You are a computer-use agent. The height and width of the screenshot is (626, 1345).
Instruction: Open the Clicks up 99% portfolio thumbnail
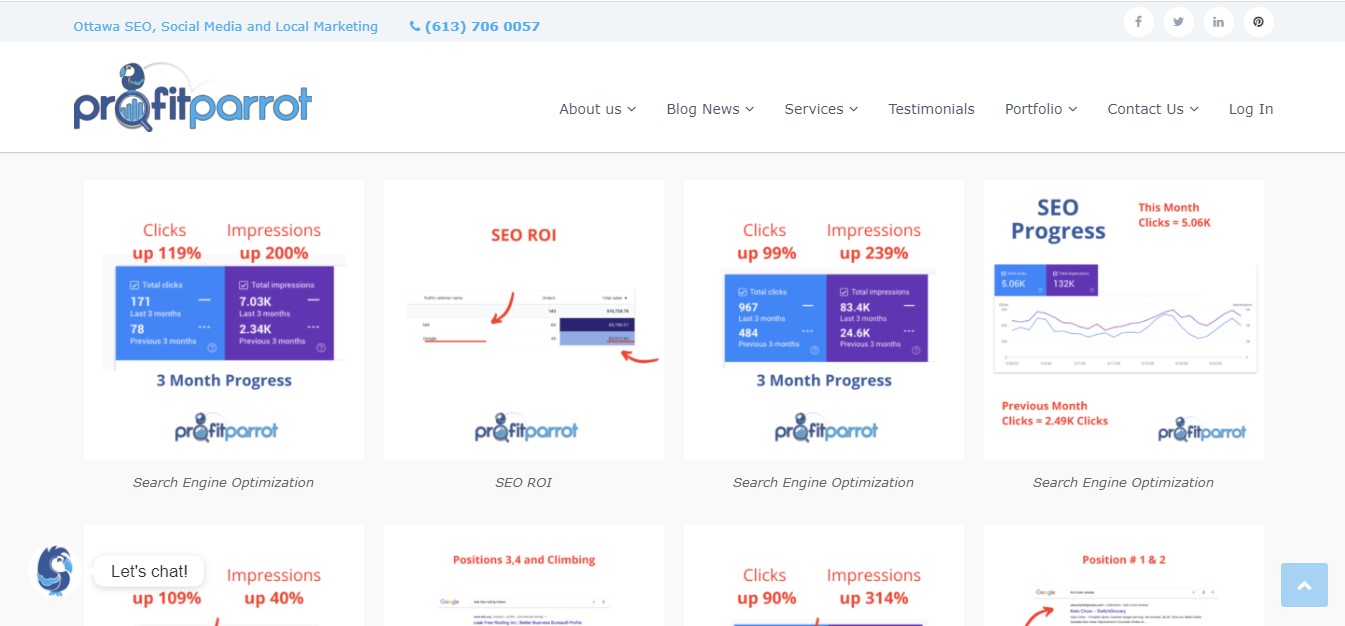coord(824,320)
